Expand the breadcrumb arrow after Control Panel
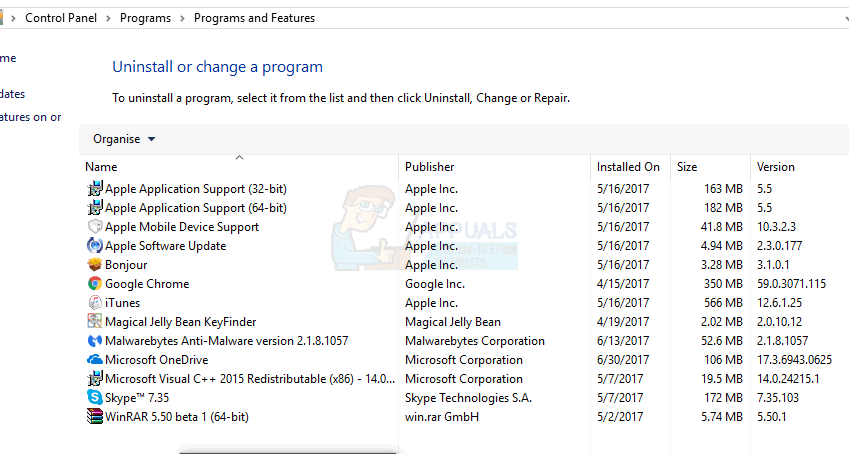 [x=109, y=18]
